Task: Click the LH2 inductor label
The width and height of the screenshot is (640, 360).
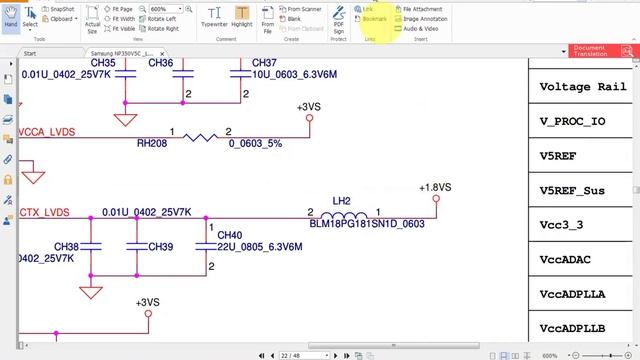Action: [341, 201]
